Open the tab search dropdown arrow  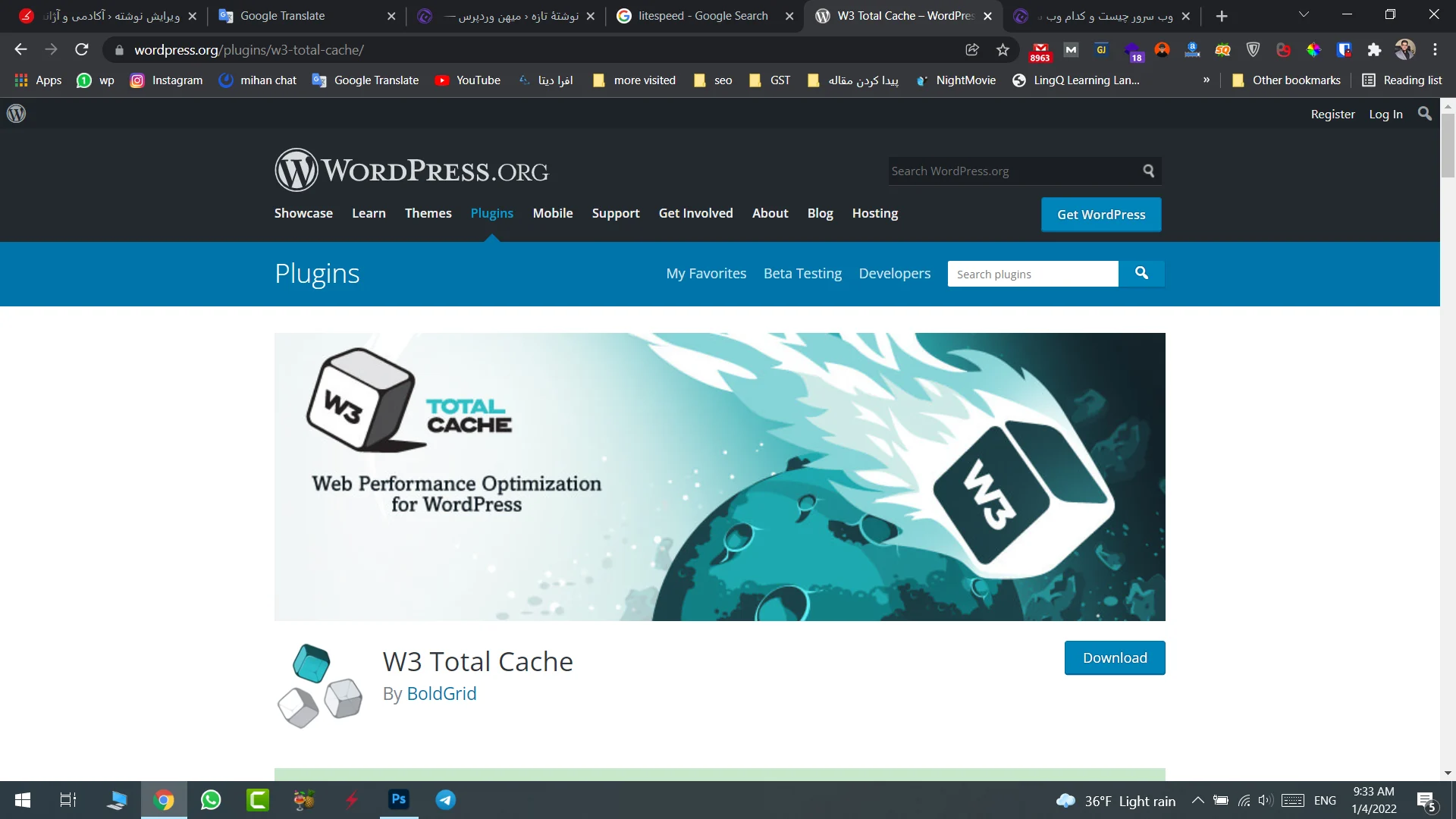[1304, 15]
